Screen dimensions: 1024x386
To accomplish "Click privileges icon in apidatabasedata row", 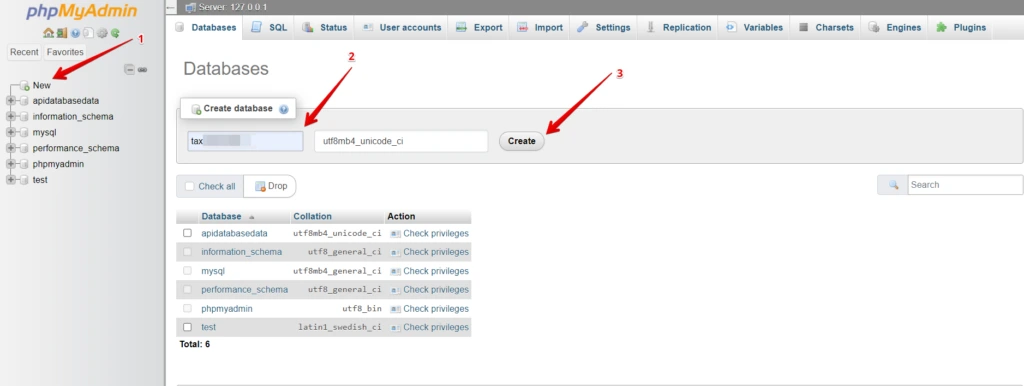I will point(394,233).
